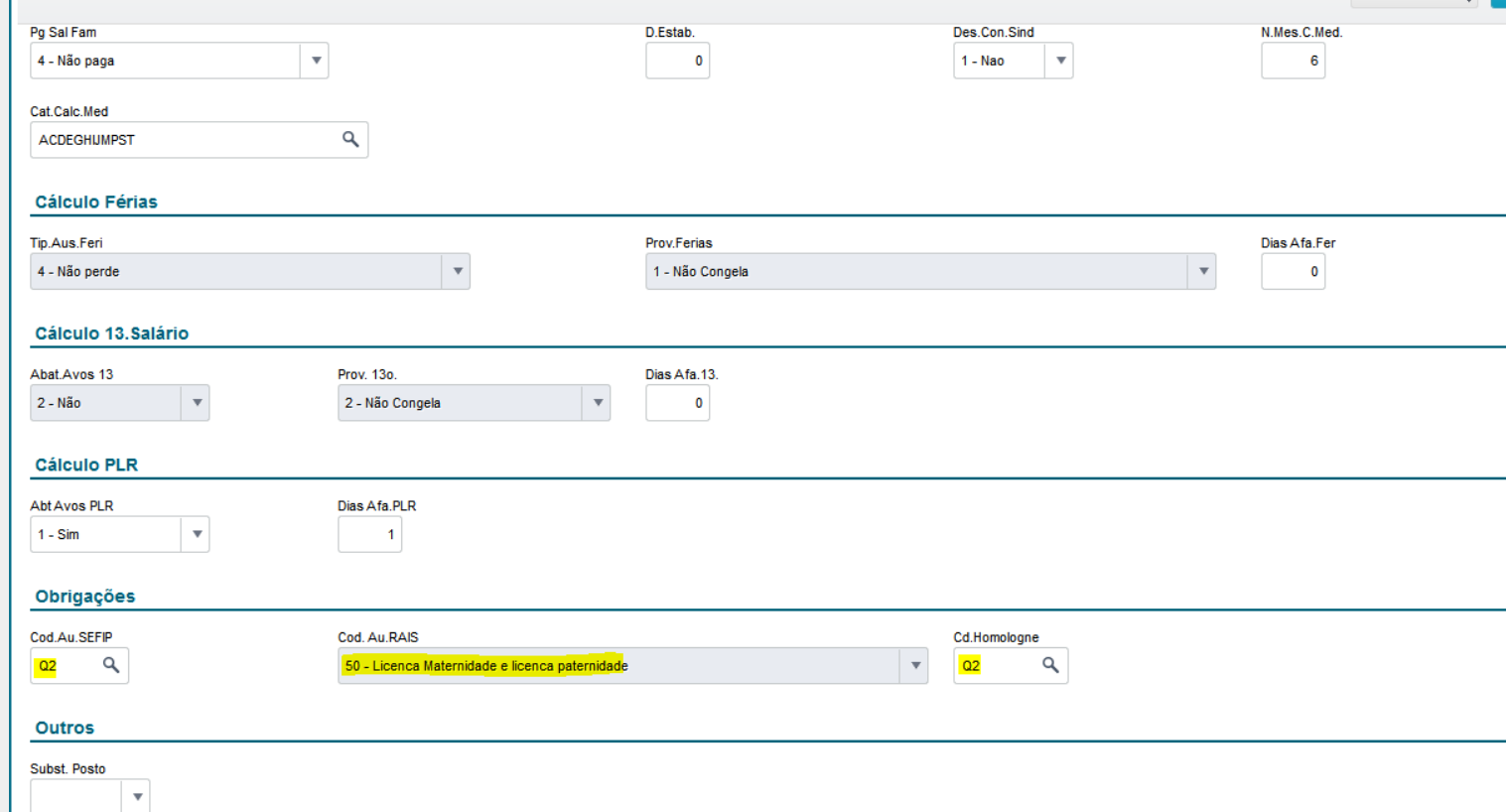Screen dimensions: 1506x812
Task: Click the Cd.Homologne search magnifier icon
Action: tap(1050, 665)
